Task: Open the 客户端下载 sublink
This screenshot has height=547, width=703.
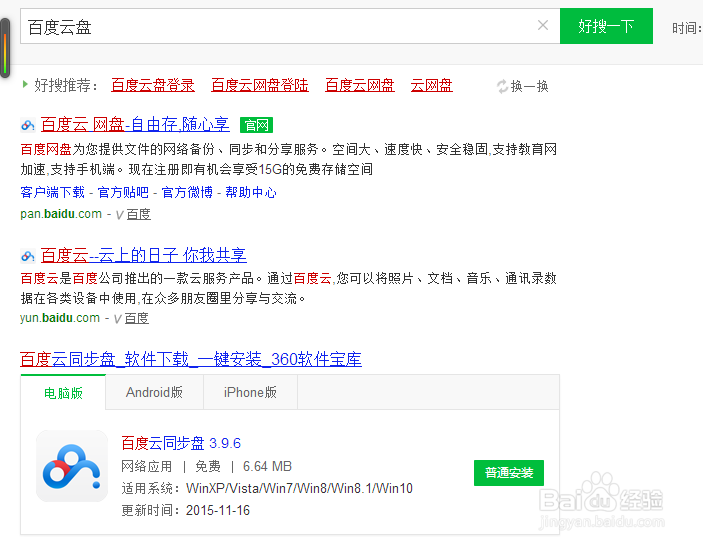Action: click(x=52, y=192)
